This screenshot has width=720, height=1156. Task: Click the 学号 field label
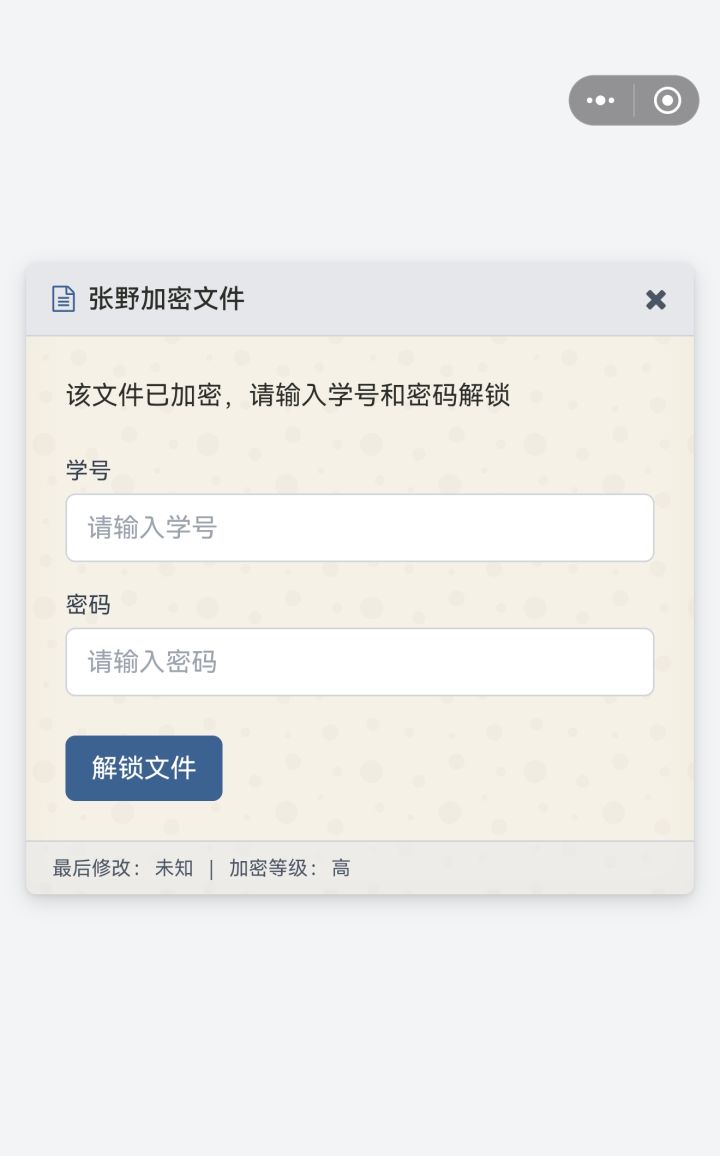tap(88, 470)
